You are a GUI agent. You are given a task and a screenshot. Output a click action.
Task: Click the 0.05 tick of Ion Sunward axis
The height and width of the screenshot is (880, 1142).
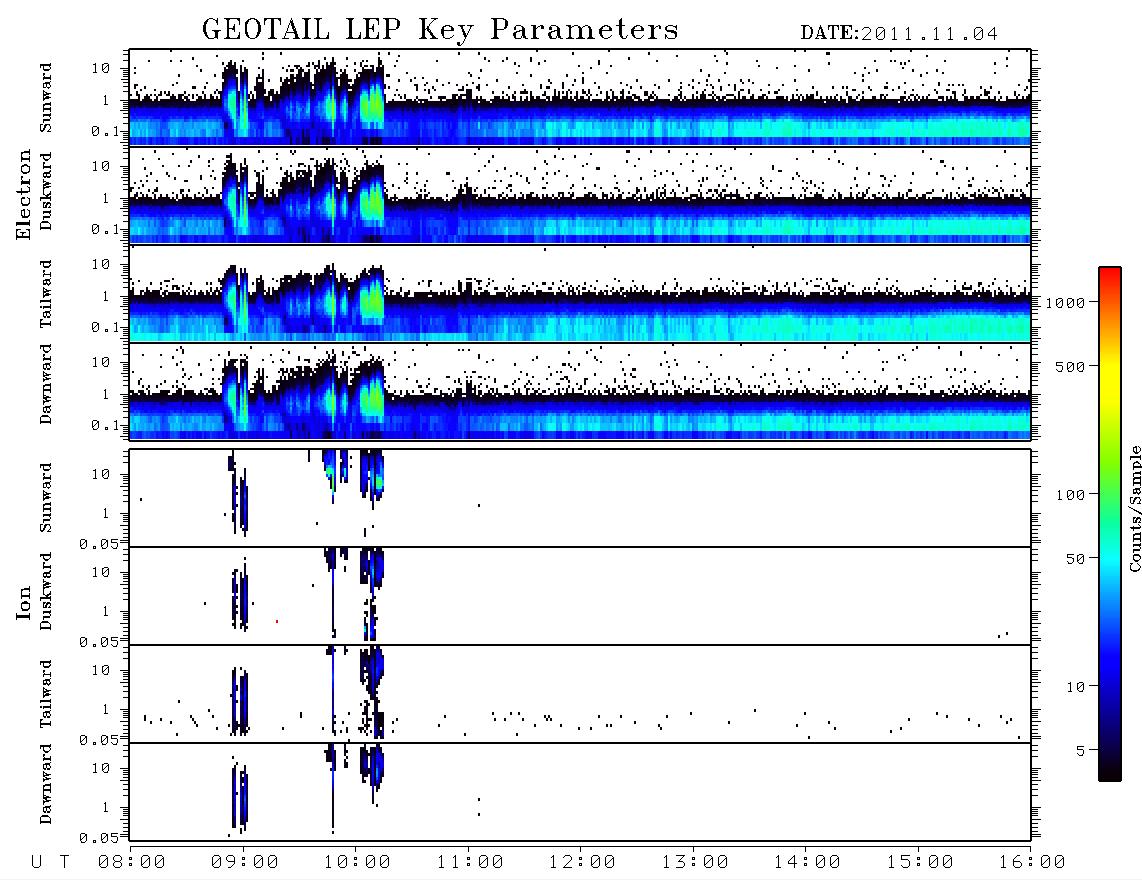[99, 544]
